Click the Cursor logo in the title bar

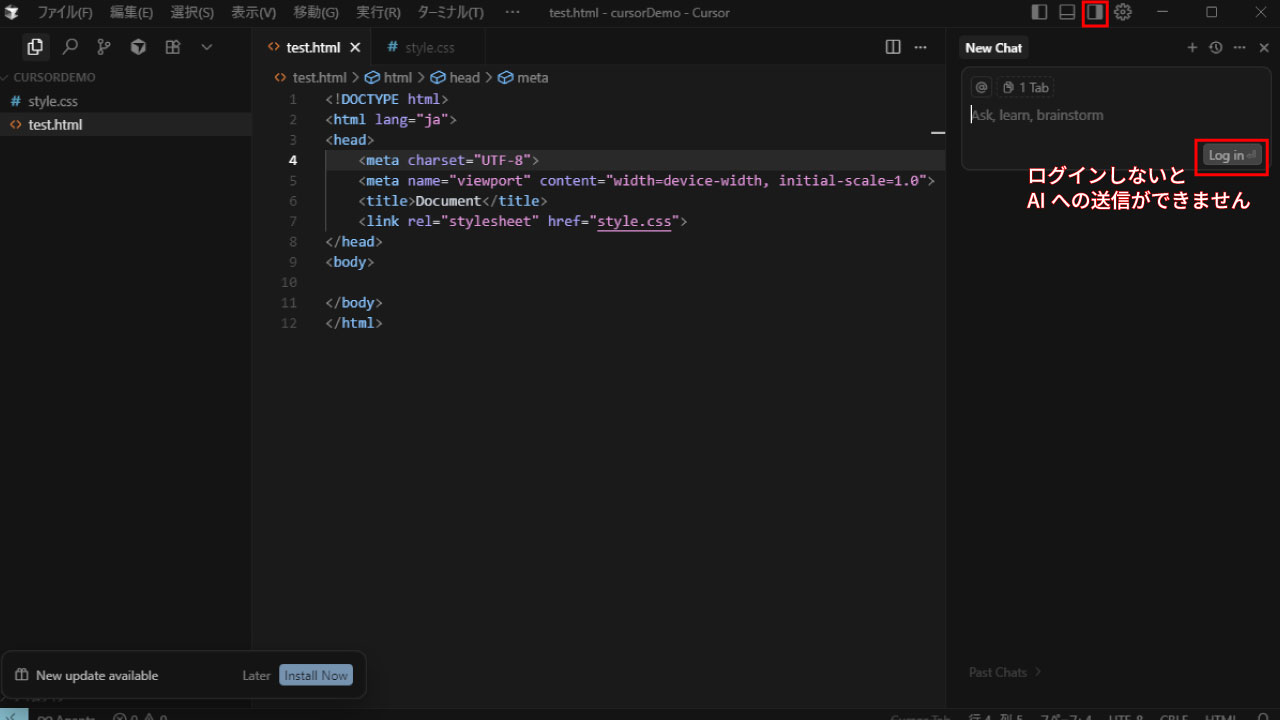point(12,12)
